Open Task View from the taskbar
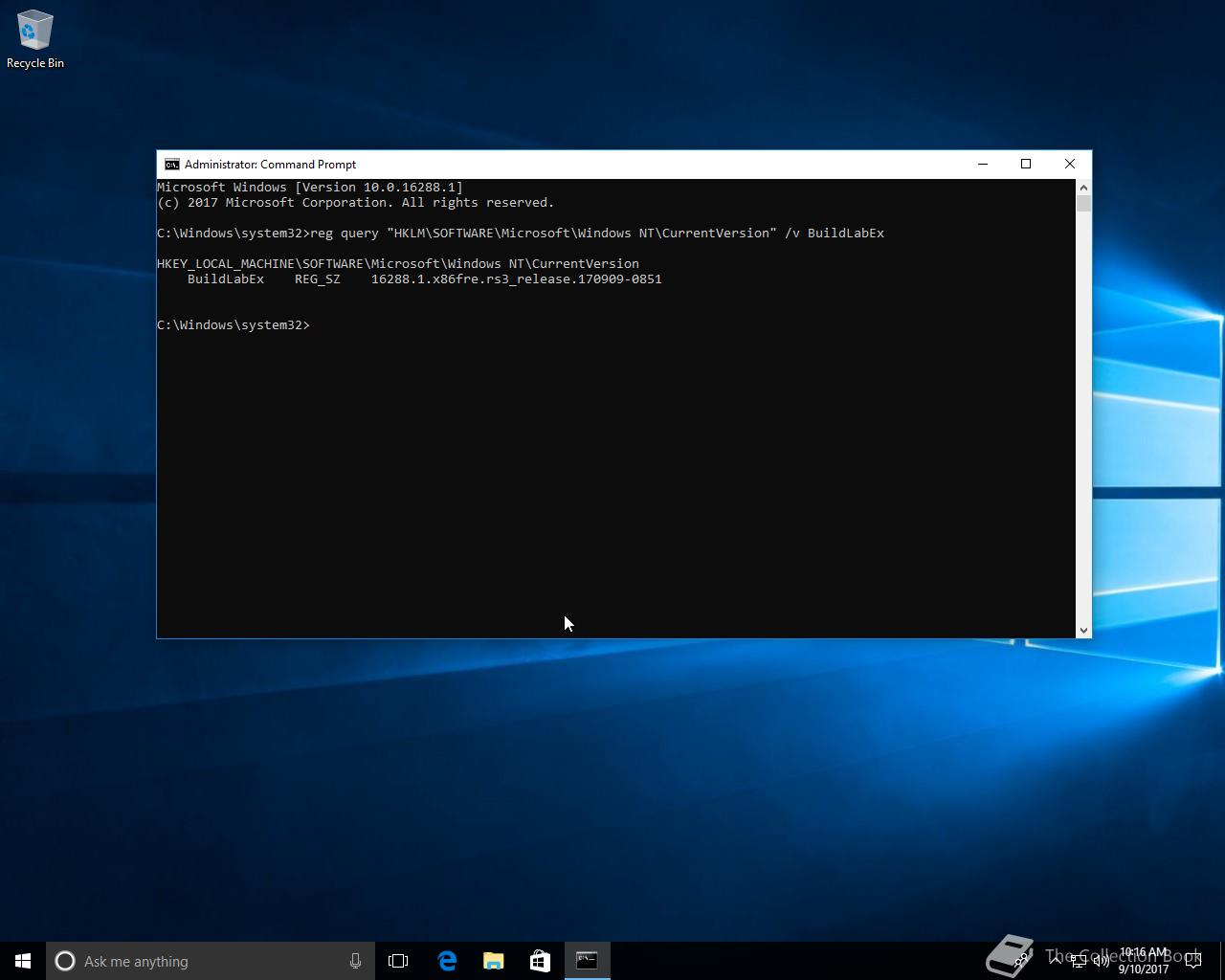This screenshot has width=1225, height=980. coord(398,961)
